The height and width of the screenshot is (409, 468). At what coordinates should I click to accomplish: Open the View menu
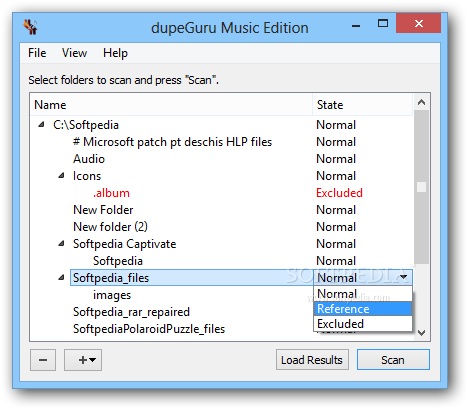pos(74,53)
